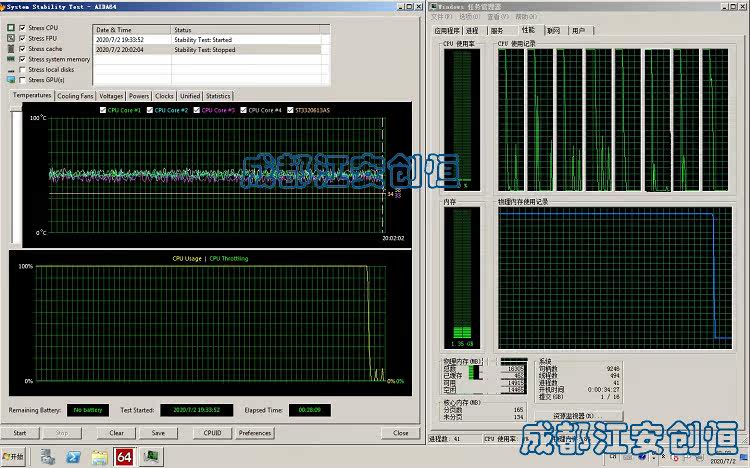Screen dimensions: 750x468
Task: Open Server Manager icon in the taskbar
Action: click(x=47, y=457)
